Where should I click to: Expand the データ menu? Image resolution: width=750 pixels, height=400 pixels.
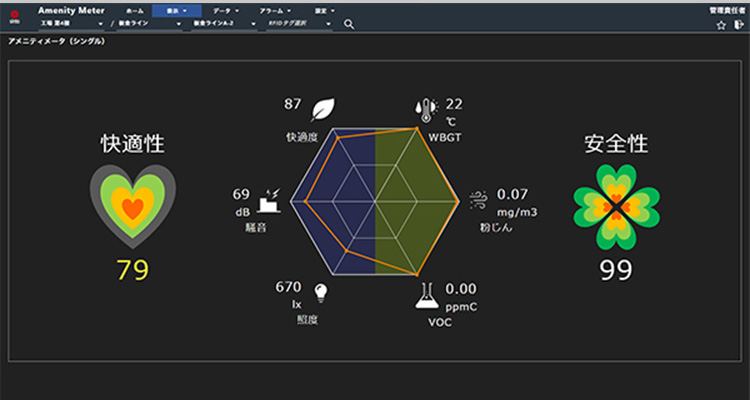coord(225,9)
